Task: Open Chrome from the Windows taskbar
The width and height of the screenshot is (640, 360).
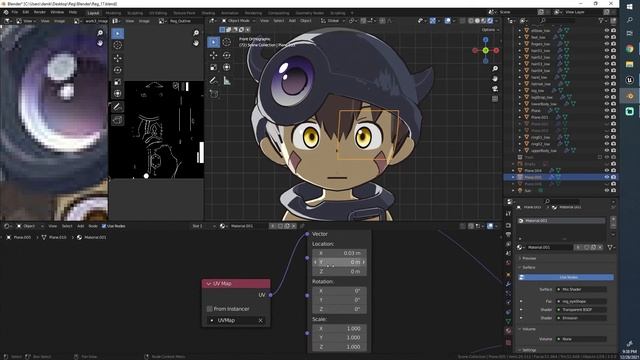Action: coord(630,49)
